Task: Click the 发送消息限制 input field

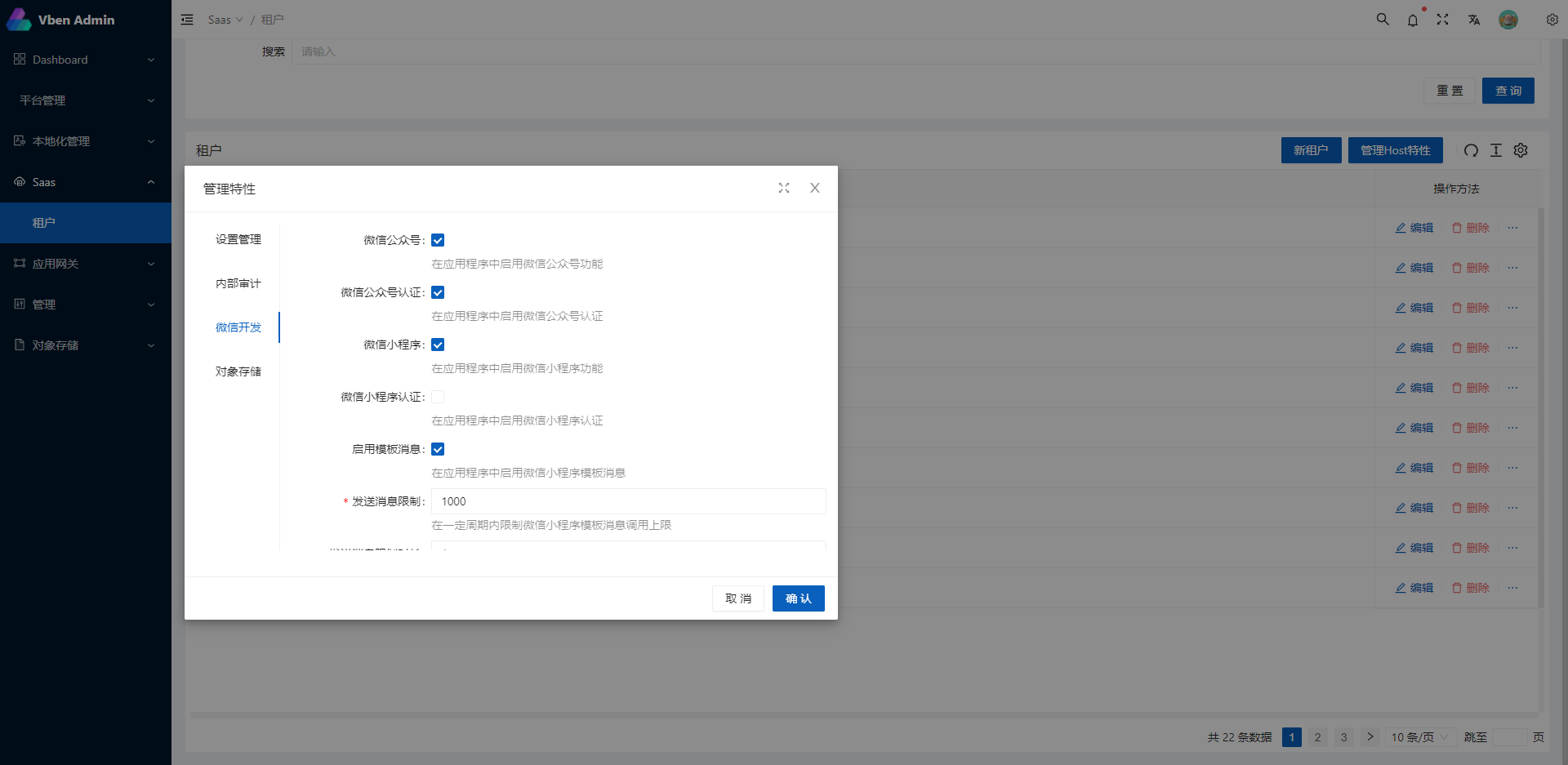Action: (x=628, y=501)
